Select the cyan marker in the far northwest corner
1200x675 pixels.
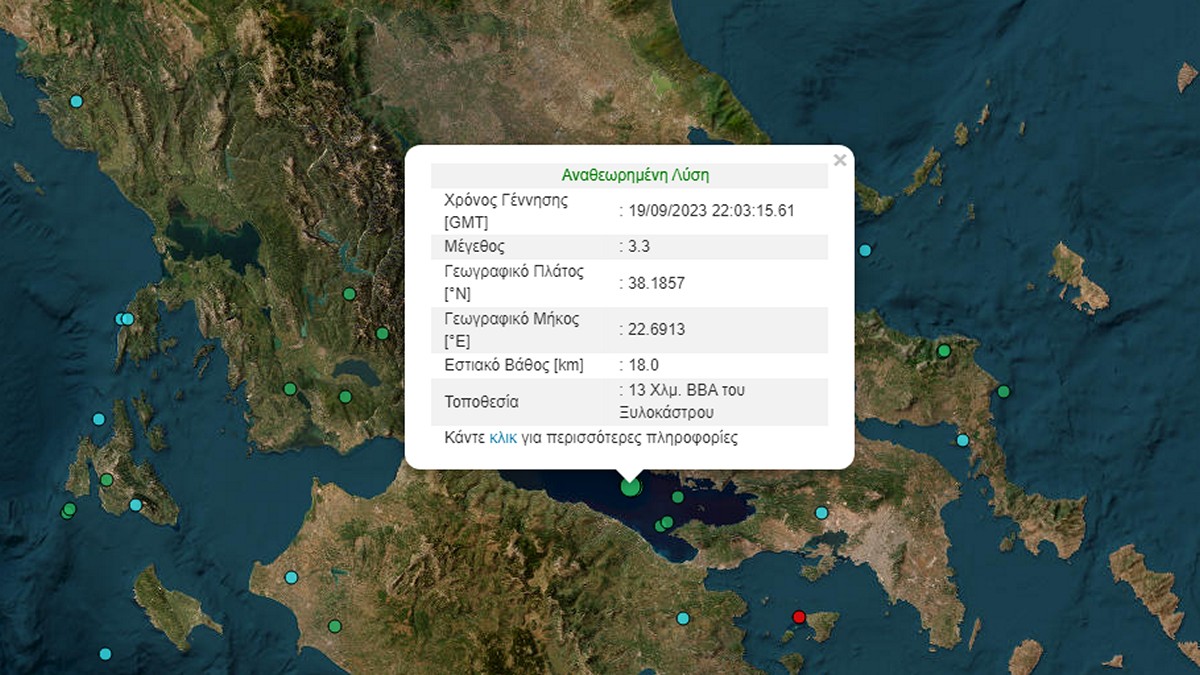coord(76,101)
